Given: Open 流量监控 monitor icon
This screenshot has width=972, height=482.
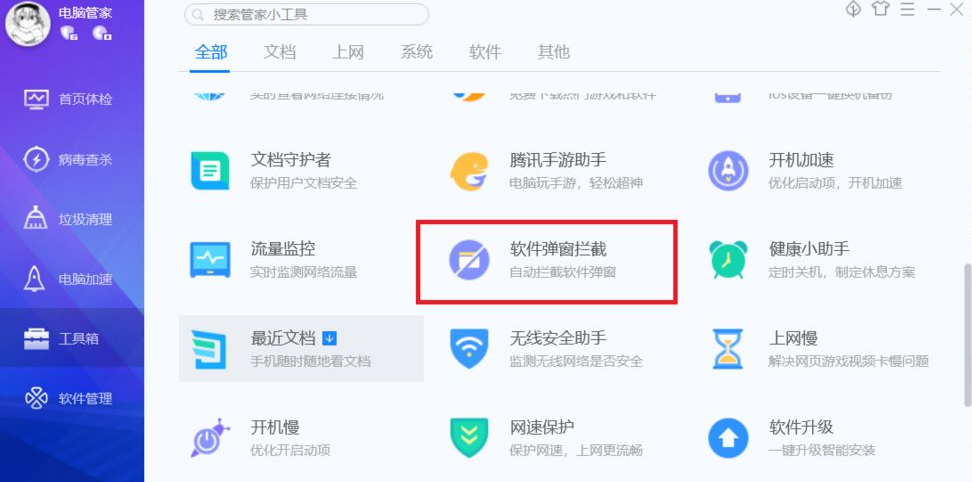Looking at the screenshot, I should (x=210, y=260).
